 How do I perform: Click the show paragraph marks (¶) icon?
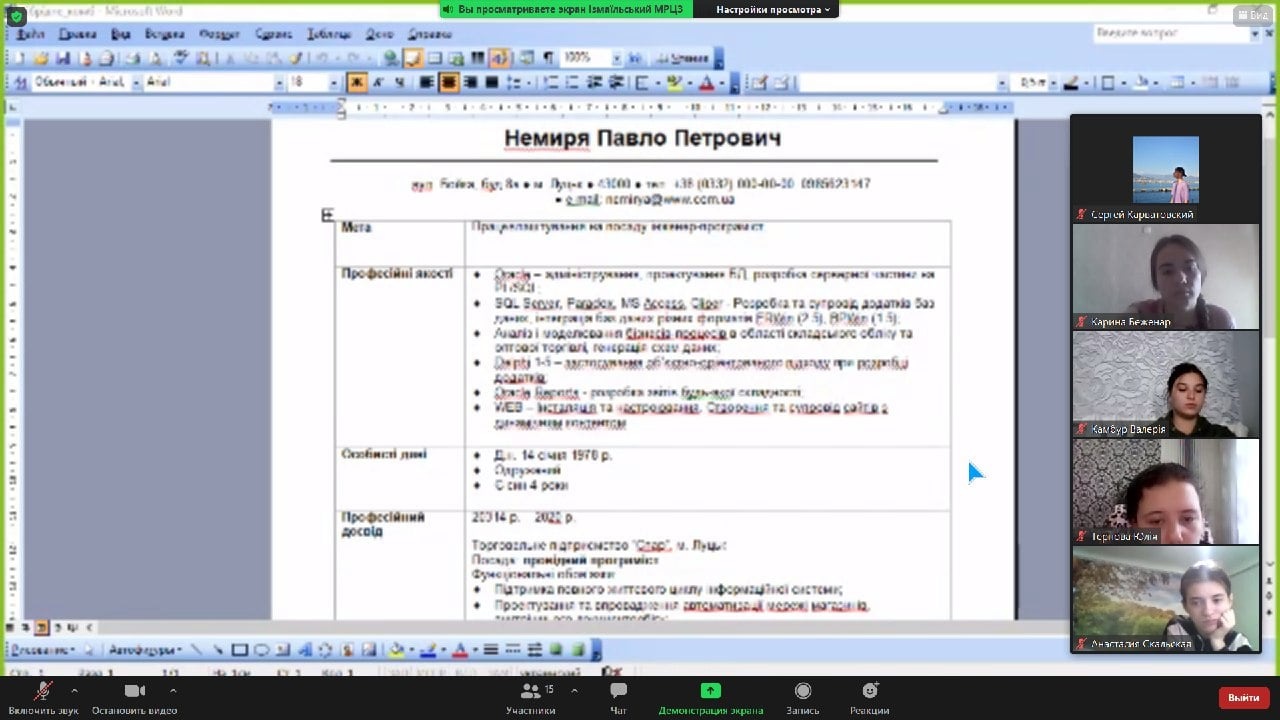[548, 58]
